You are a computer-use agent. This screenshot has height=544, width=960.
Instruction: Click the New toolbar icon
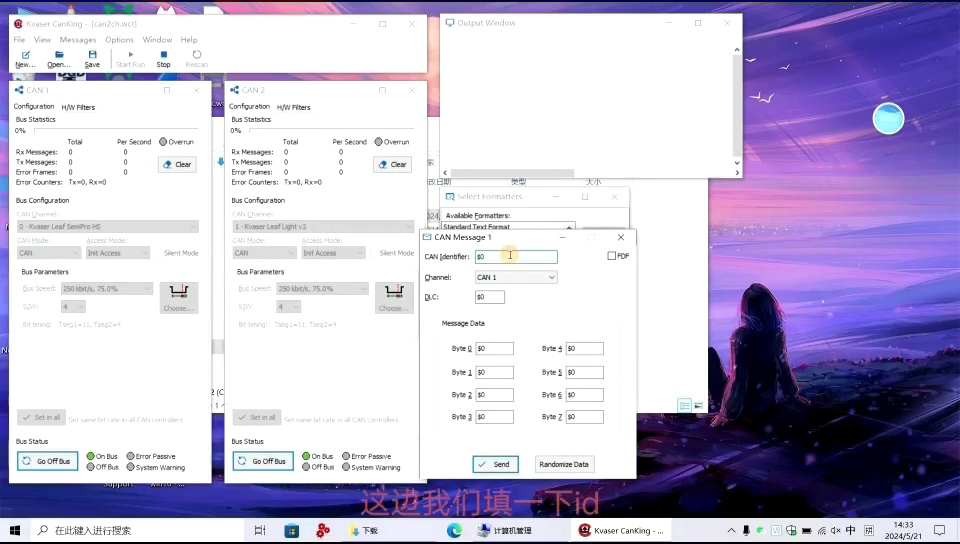pos(25,59)
